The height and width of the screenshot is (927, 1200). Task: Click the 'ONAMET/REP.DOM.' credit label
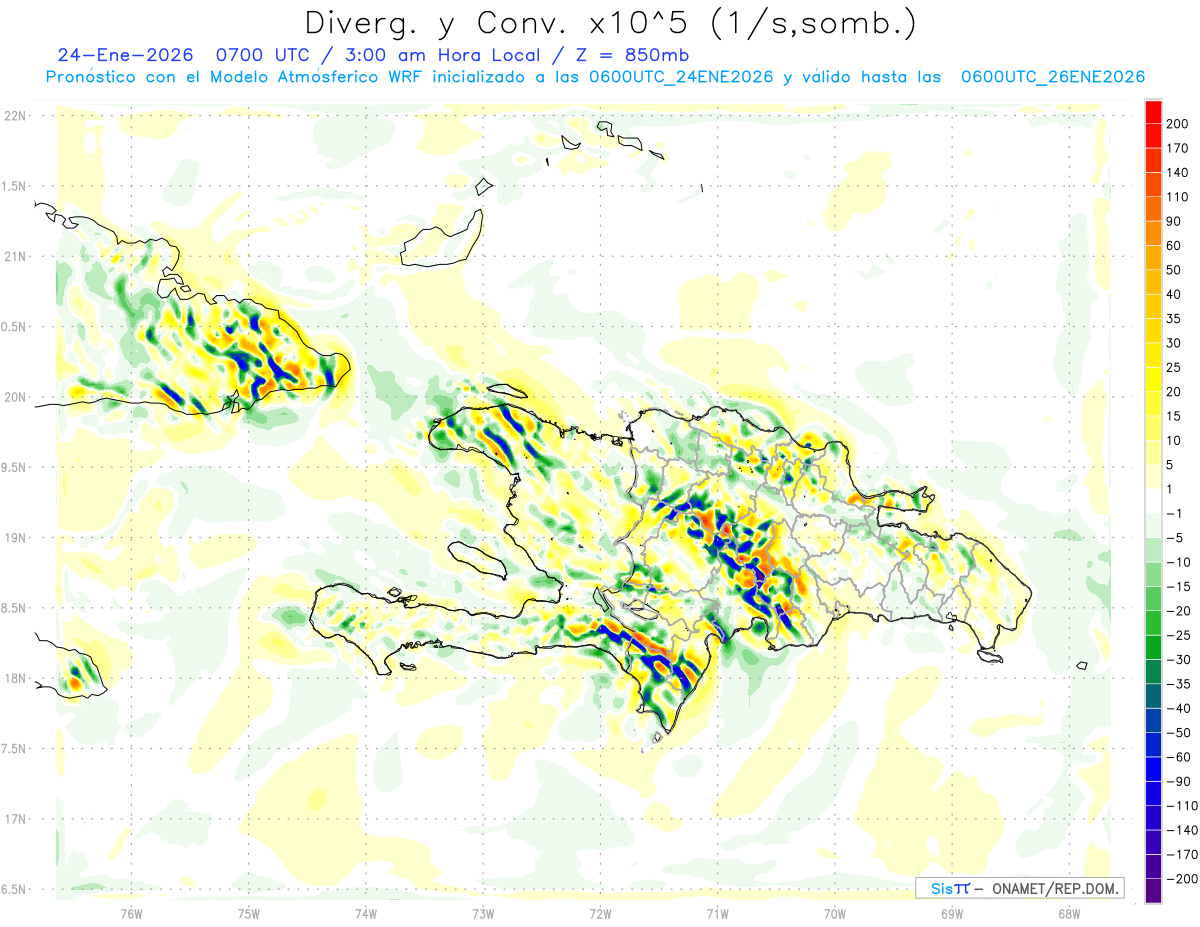point(1054,888)
